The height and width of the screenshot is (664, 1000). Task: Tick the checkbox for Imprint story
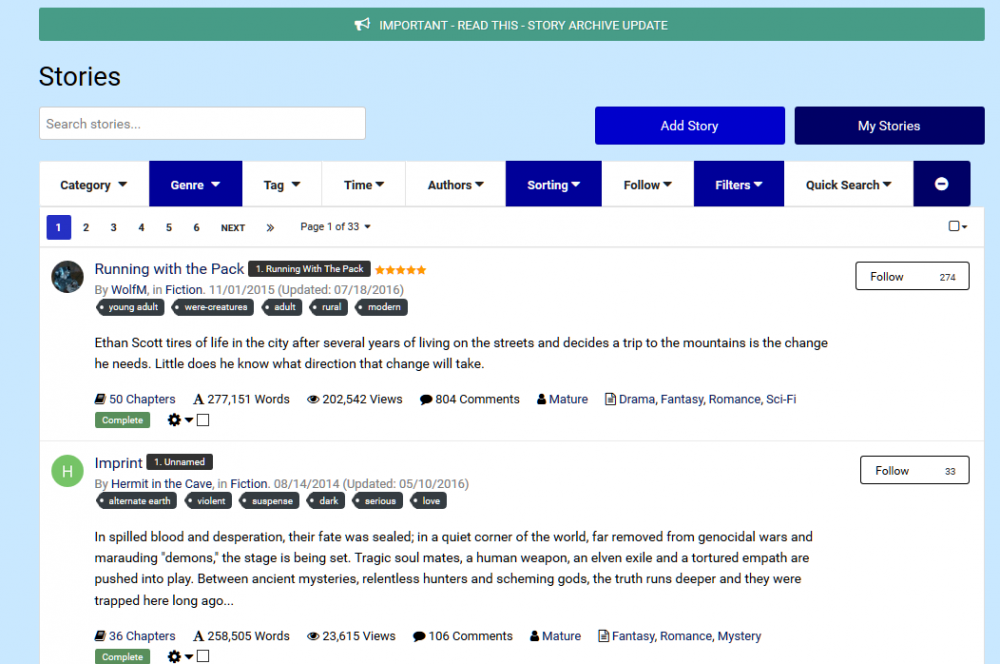pyautogui.click(x=203, y=656)
